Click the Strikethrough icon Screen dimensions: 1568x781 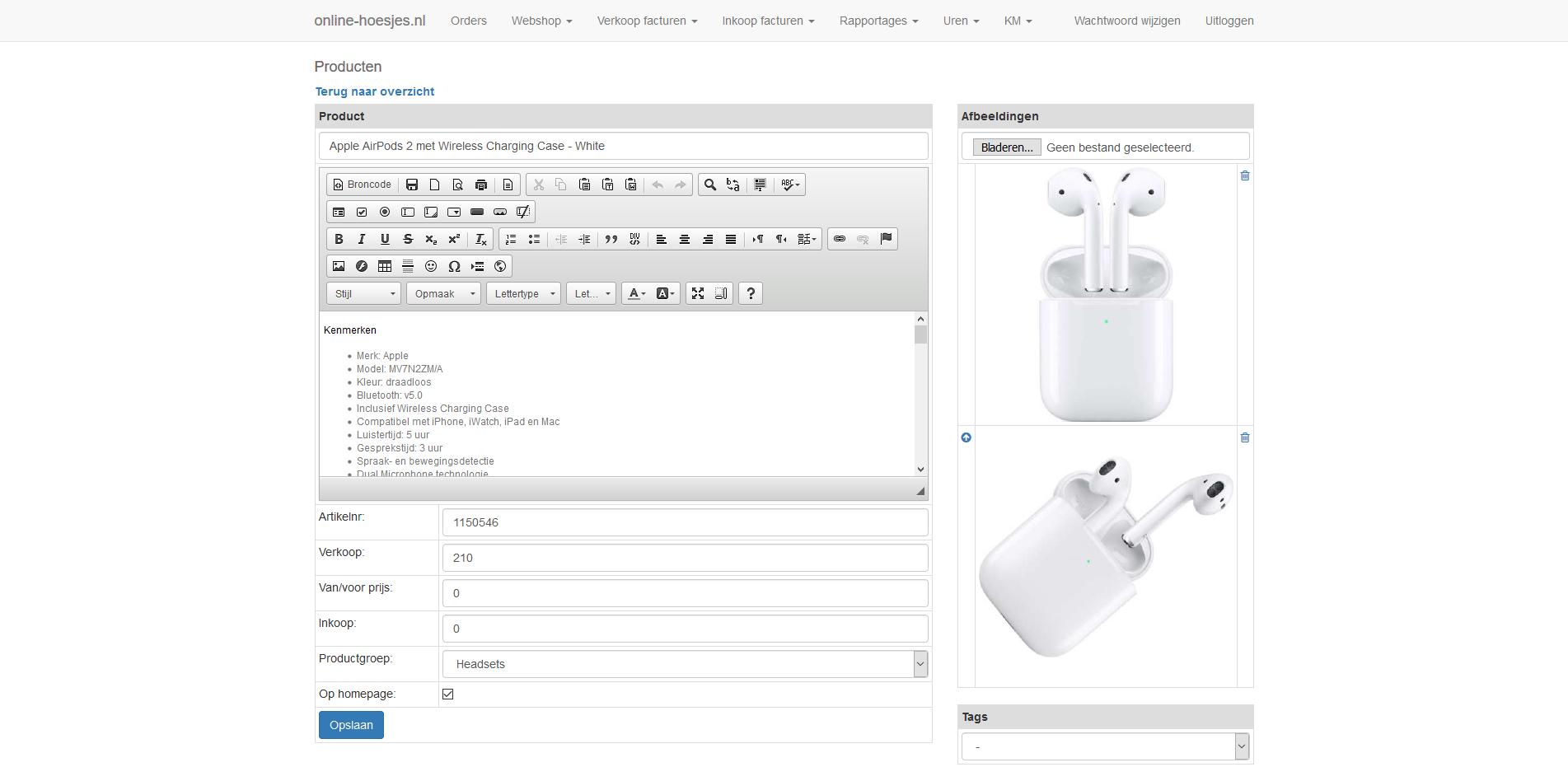coord(408,239)
